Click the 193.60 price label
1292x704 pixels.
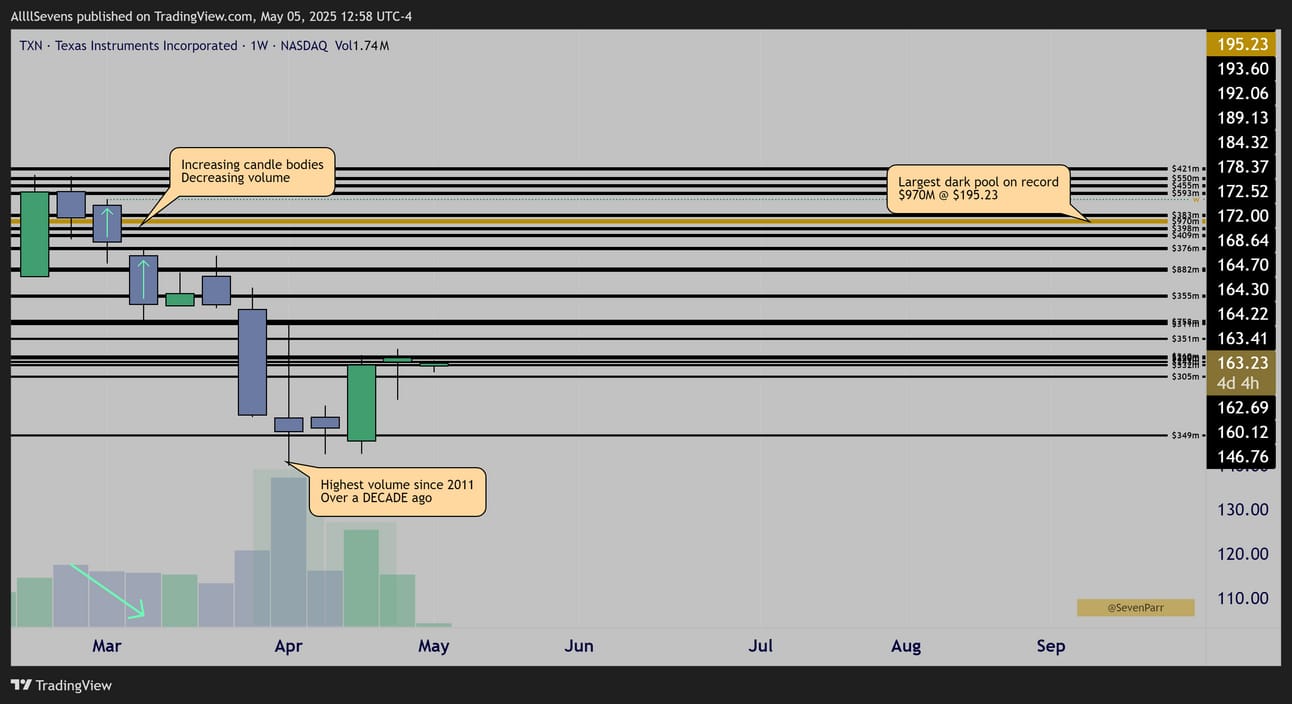1243,69
